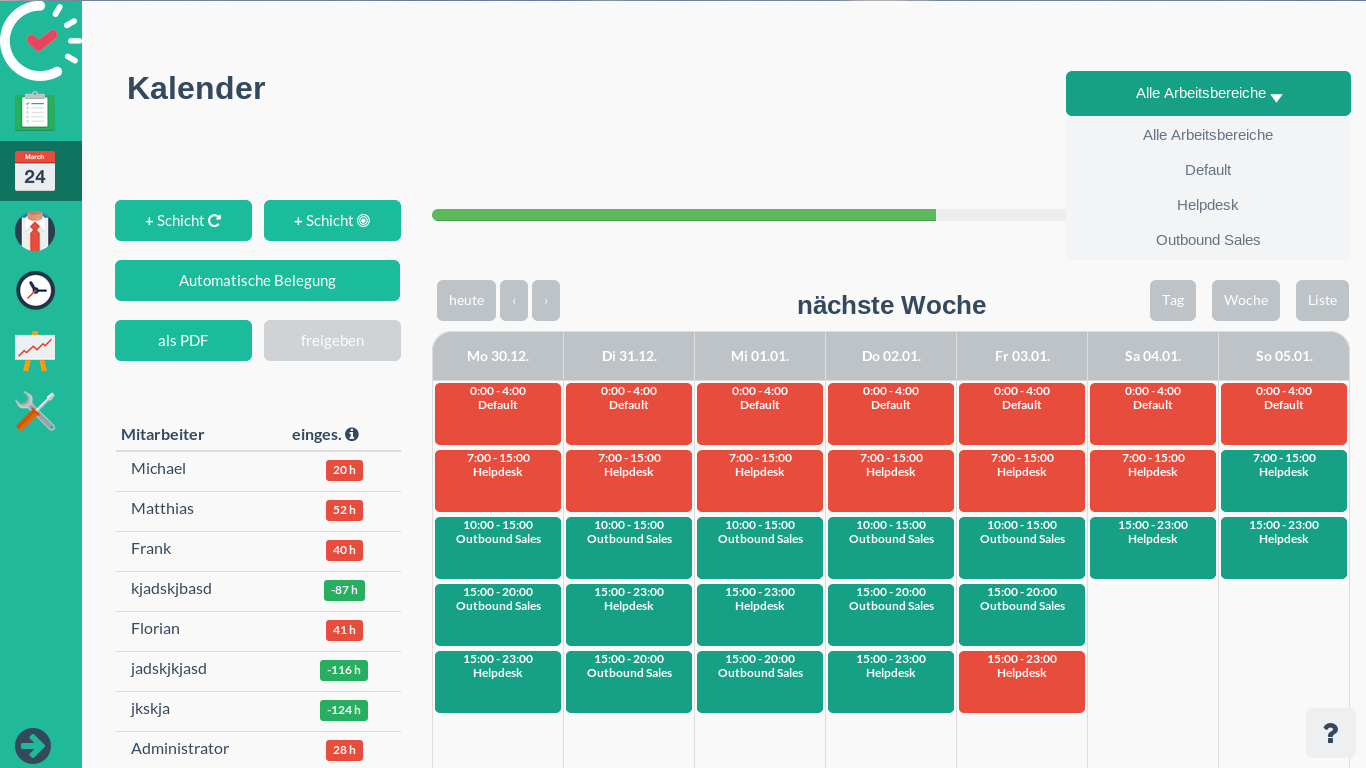Select Helpdesk from the work area list
This screenshot has width=1366, height=768.
click(1208, 205)
